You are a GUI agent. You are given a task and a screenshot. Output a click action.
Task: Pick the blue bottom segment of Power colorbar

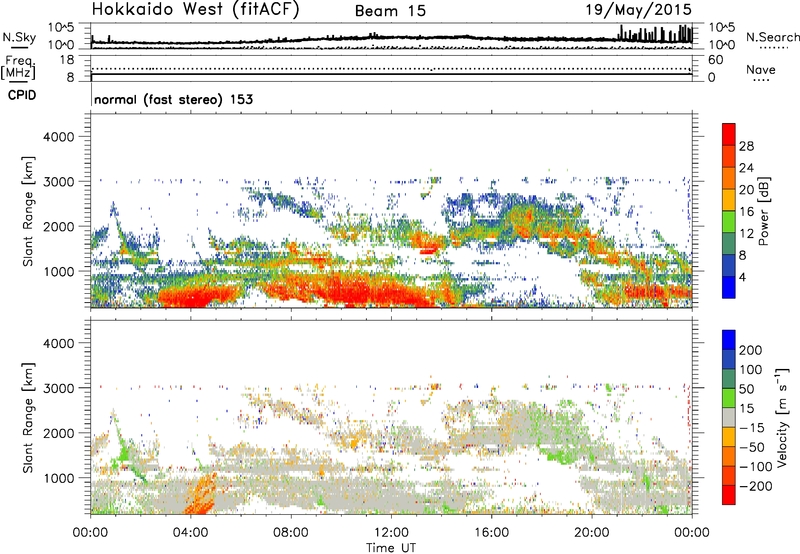point(729,287)
